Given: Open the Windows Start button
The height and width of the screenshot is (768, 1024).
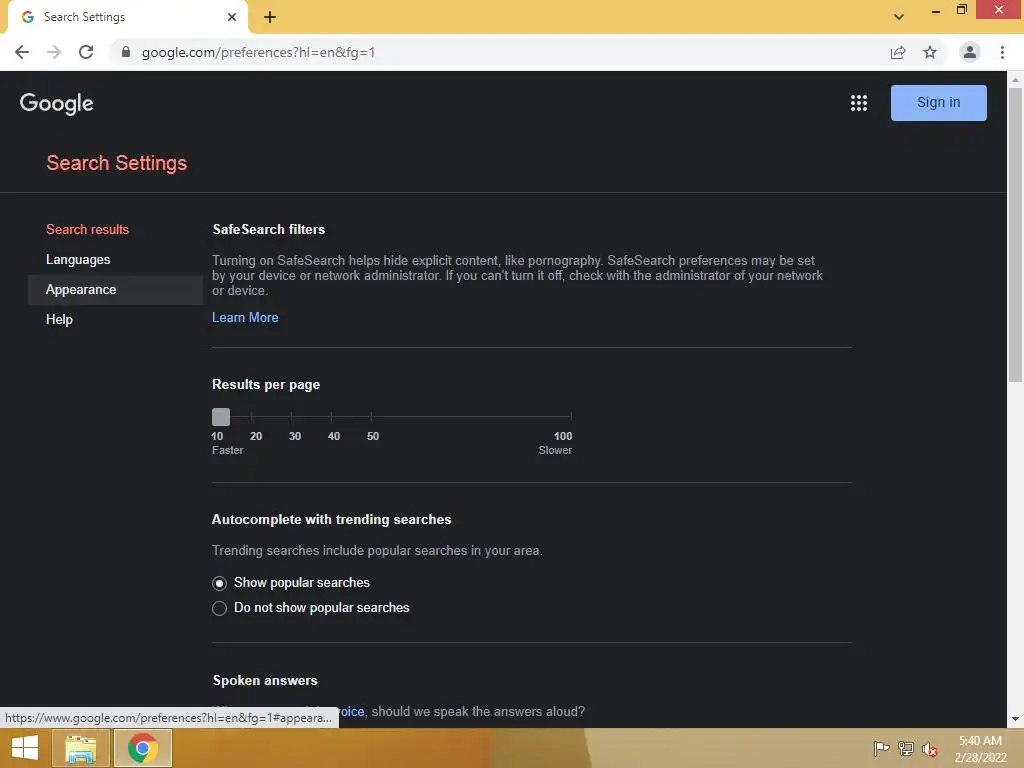Looking at the screenshot, I should (25, 748).
